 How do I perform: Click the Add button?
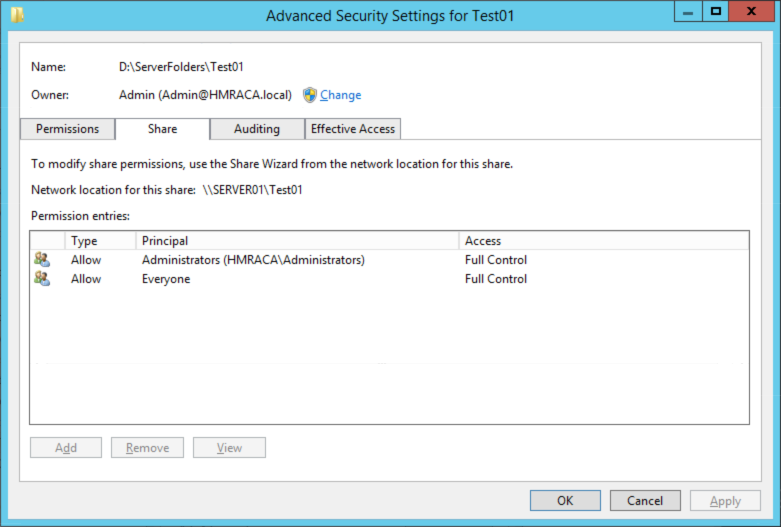pyautogui.click(x=66, y=447)
